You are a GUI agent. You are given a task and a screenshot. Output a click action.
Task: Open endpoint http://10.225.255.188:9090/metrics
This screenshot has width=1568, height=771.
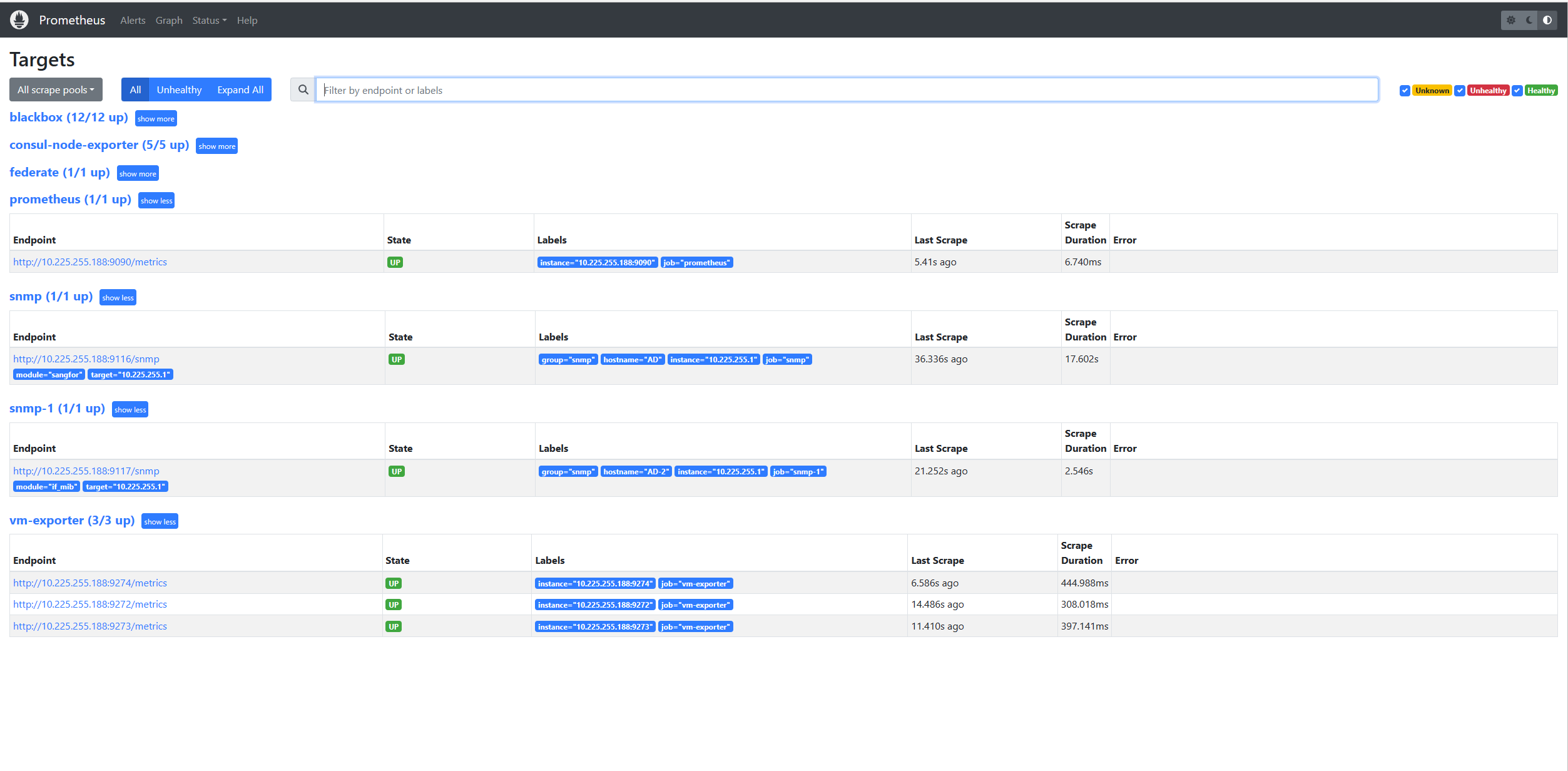click(x=89, y=262)
